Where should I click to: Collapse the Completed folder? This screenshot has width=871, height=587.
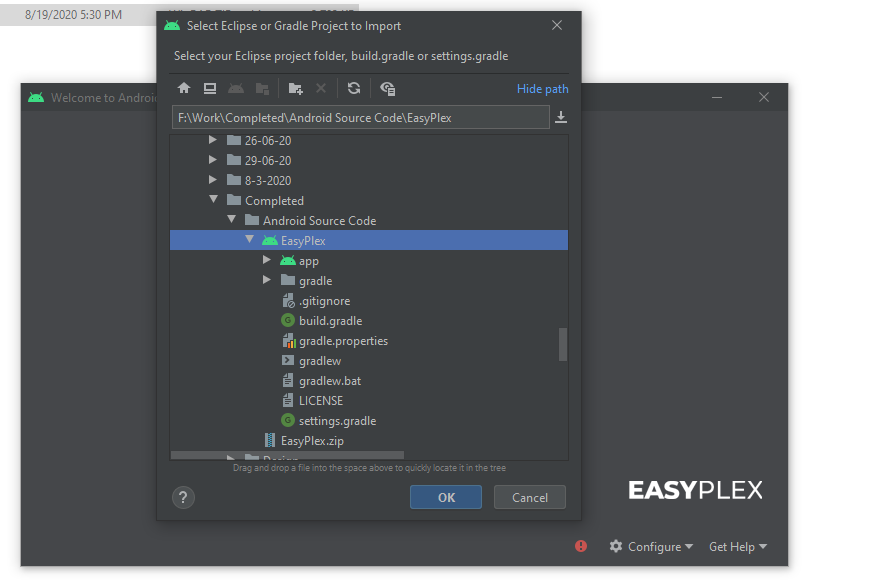(213, 200)
